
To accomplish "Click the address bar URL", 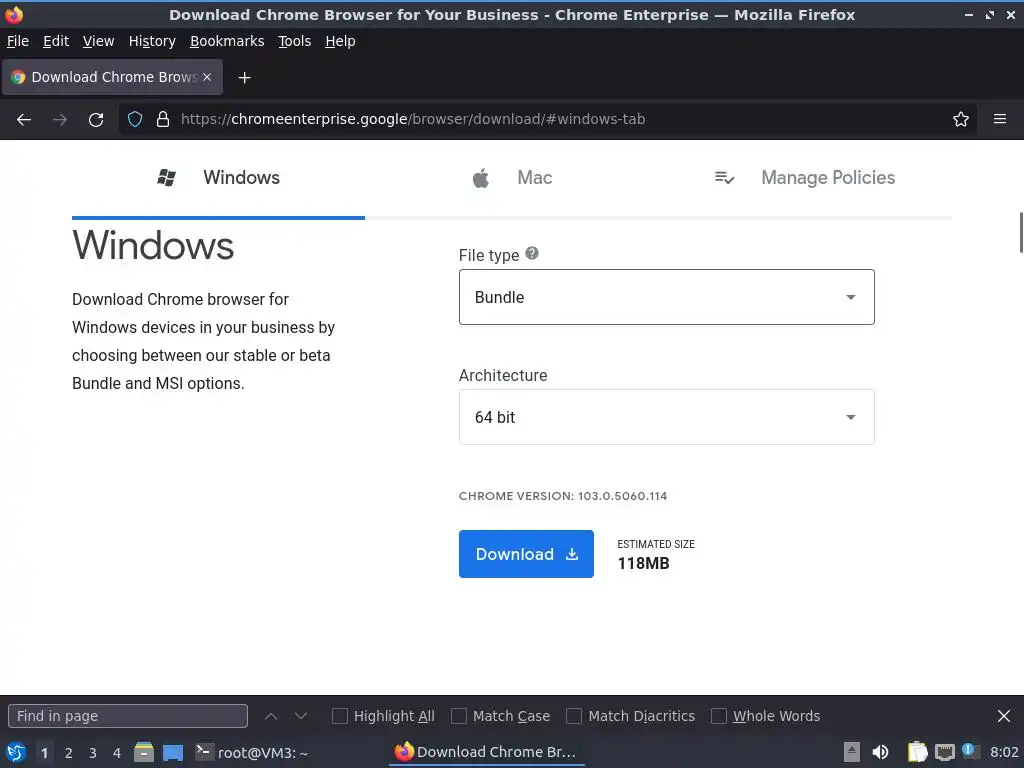I will point(413,120).
